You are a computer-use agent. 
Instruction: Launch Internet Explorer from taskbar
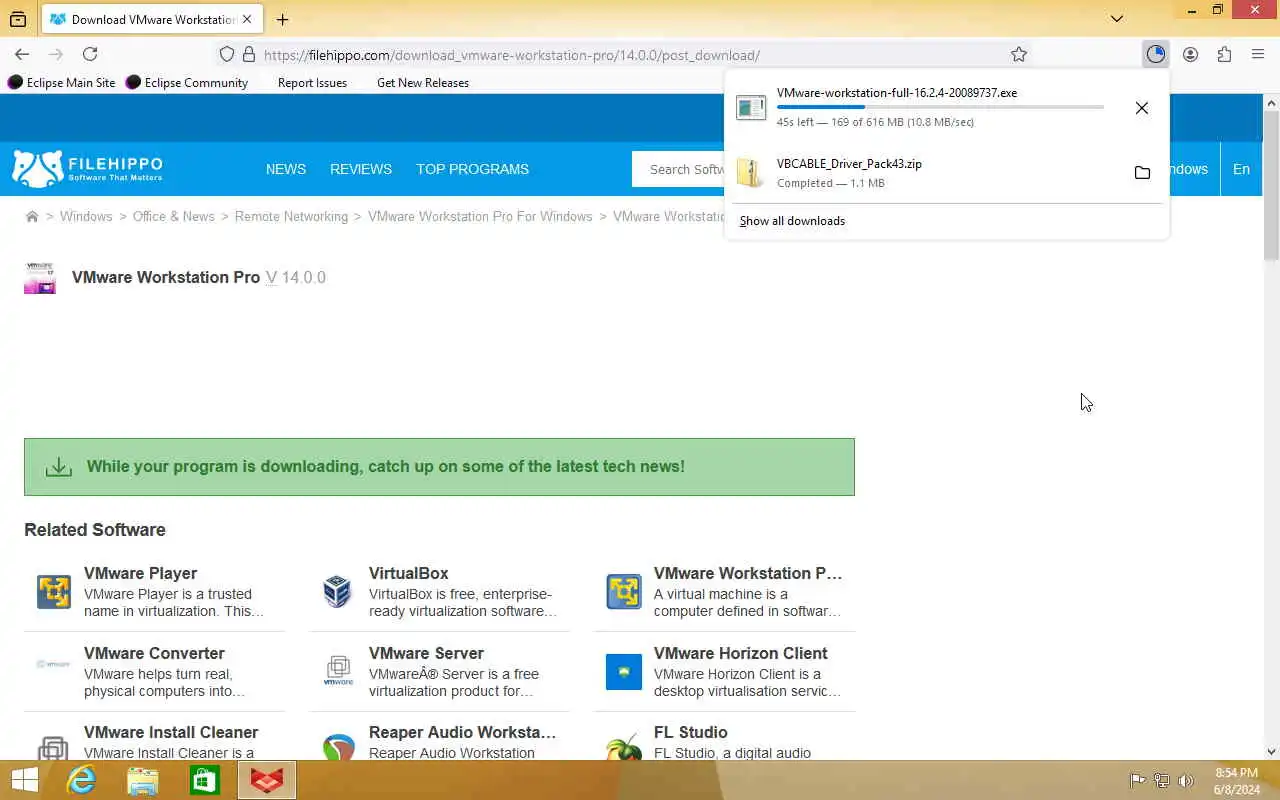tap(81, 780)
